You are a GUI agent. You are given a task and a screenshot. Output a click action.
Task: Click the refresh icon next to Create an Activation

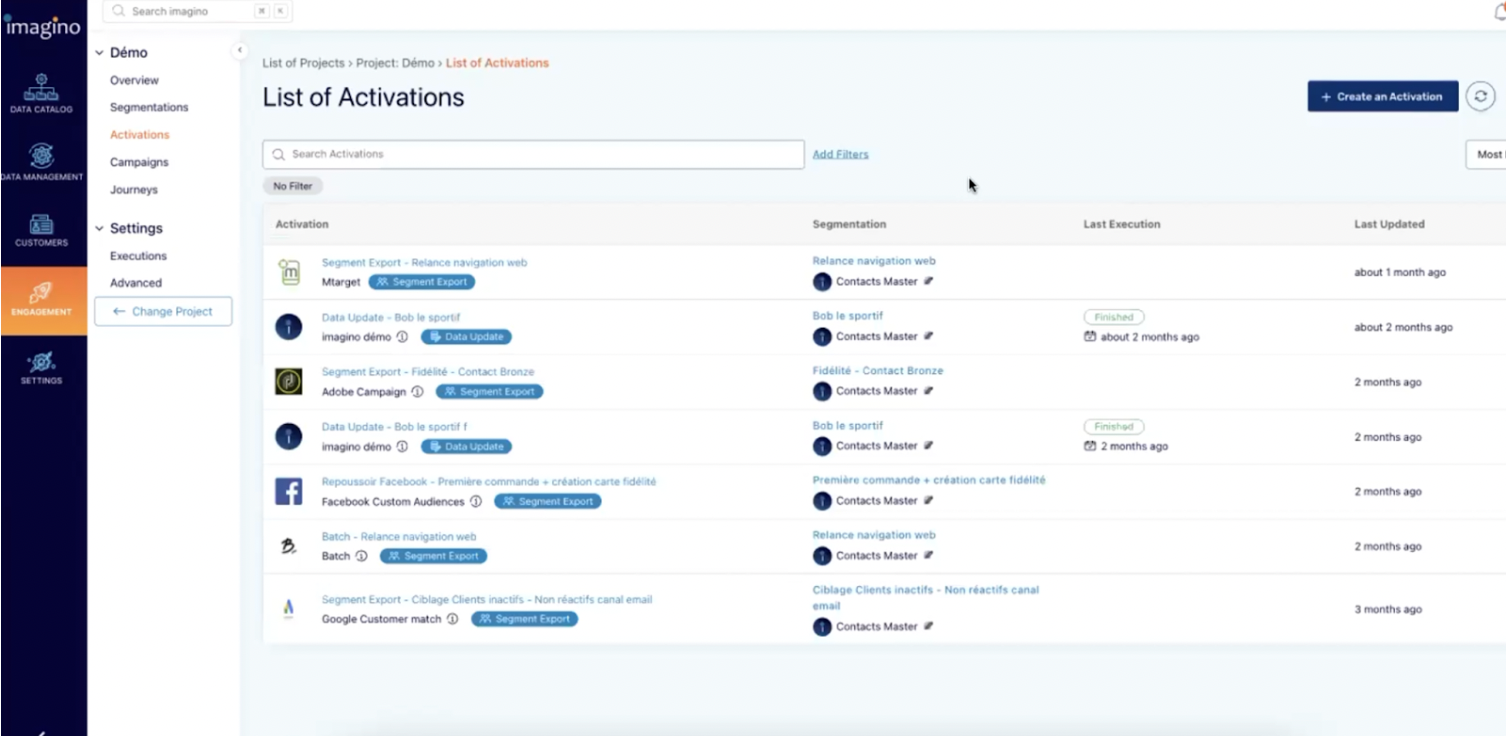click(1481, 97)
